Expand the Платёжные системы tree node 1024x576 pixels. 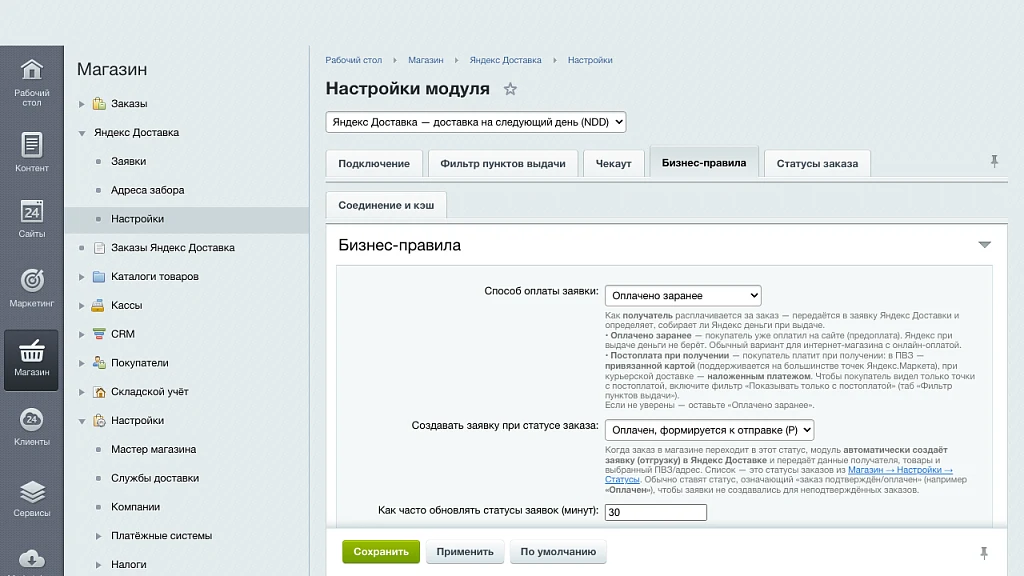pos(99,536)
